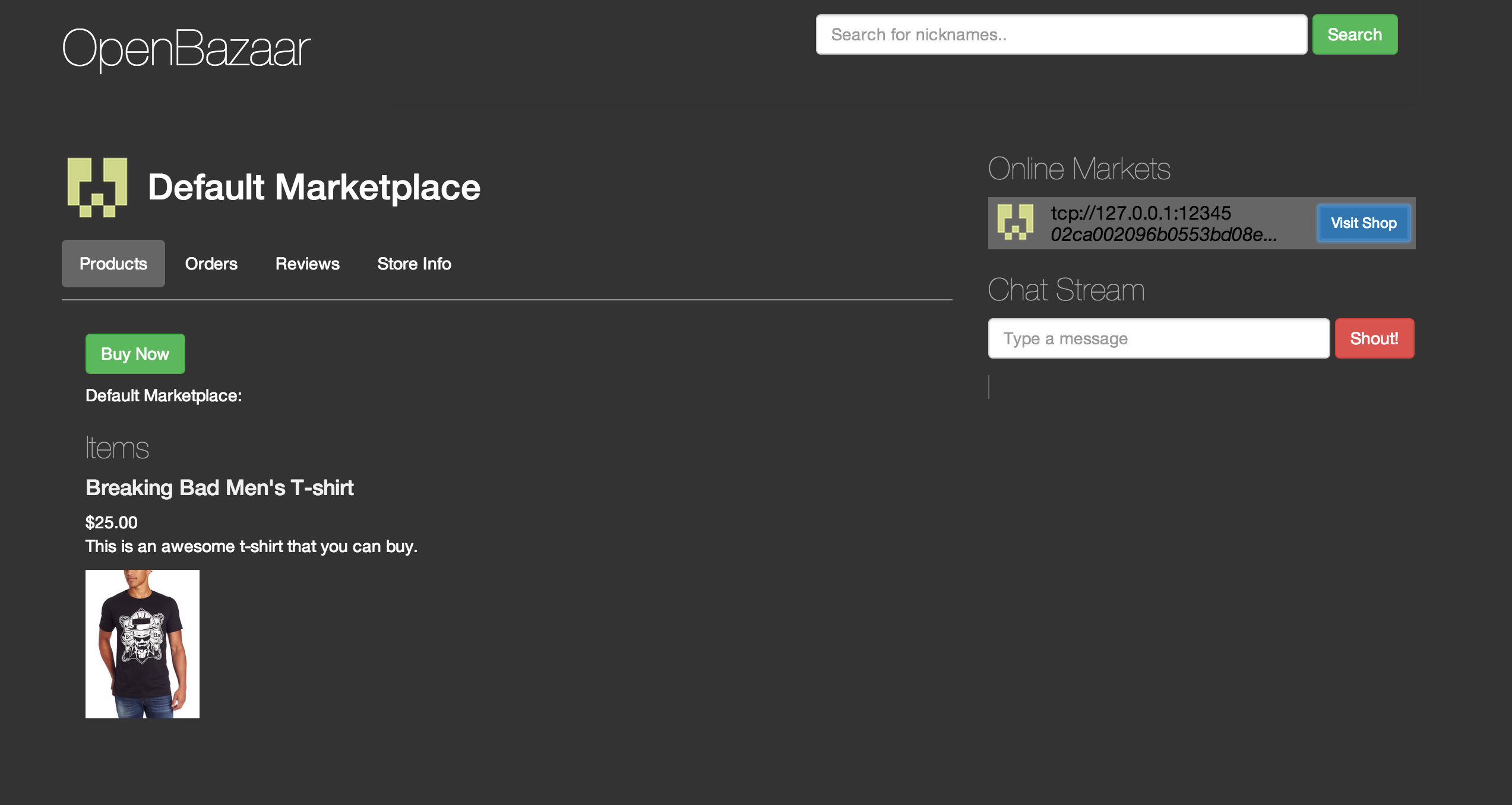This screenshot has width=1512, height=805.
Task: Open the Store Info tab
Action: pos(414,264)
